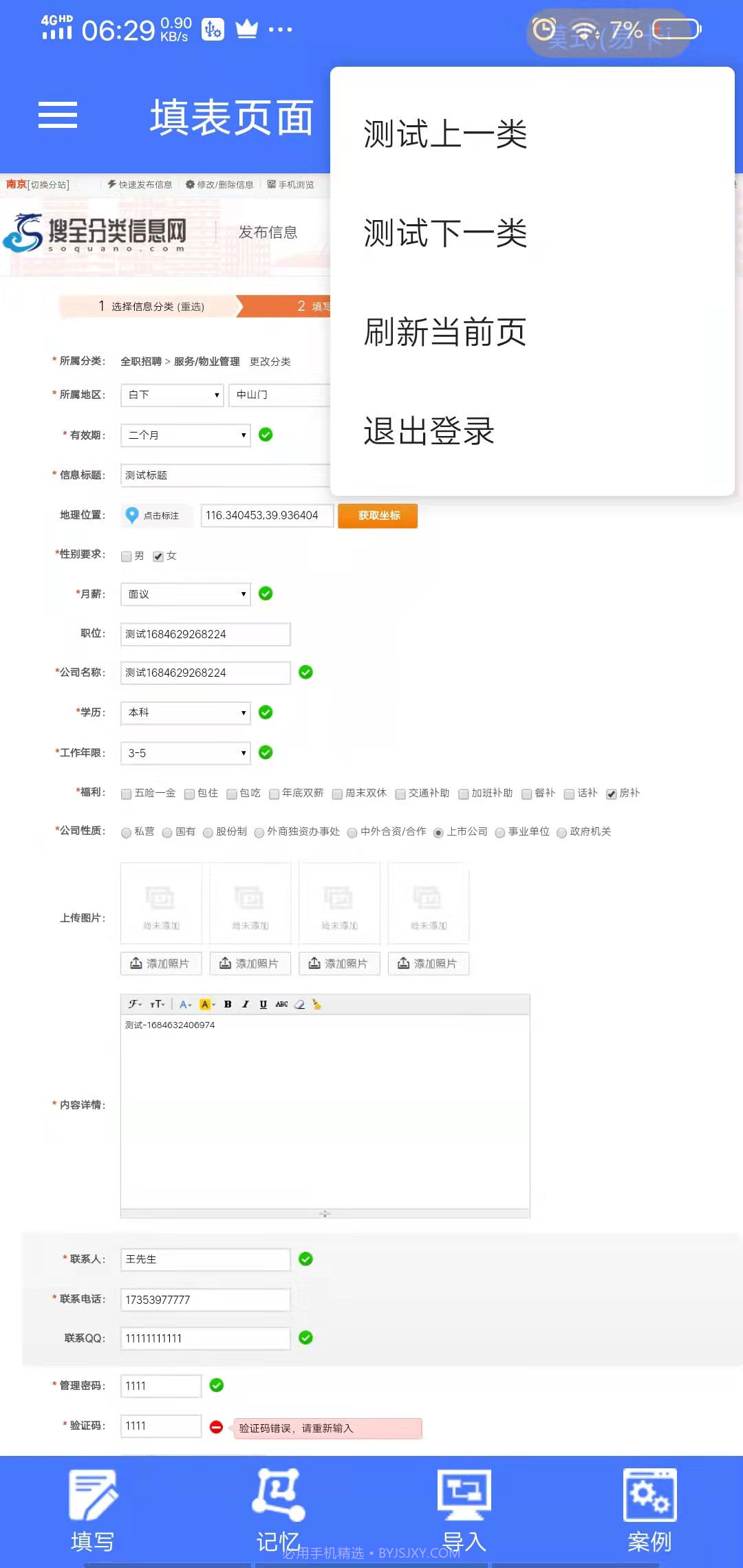Click the 内容详情 text area
The width and height of the screenshot is (743, 1568).
[x=325, y=1111]
